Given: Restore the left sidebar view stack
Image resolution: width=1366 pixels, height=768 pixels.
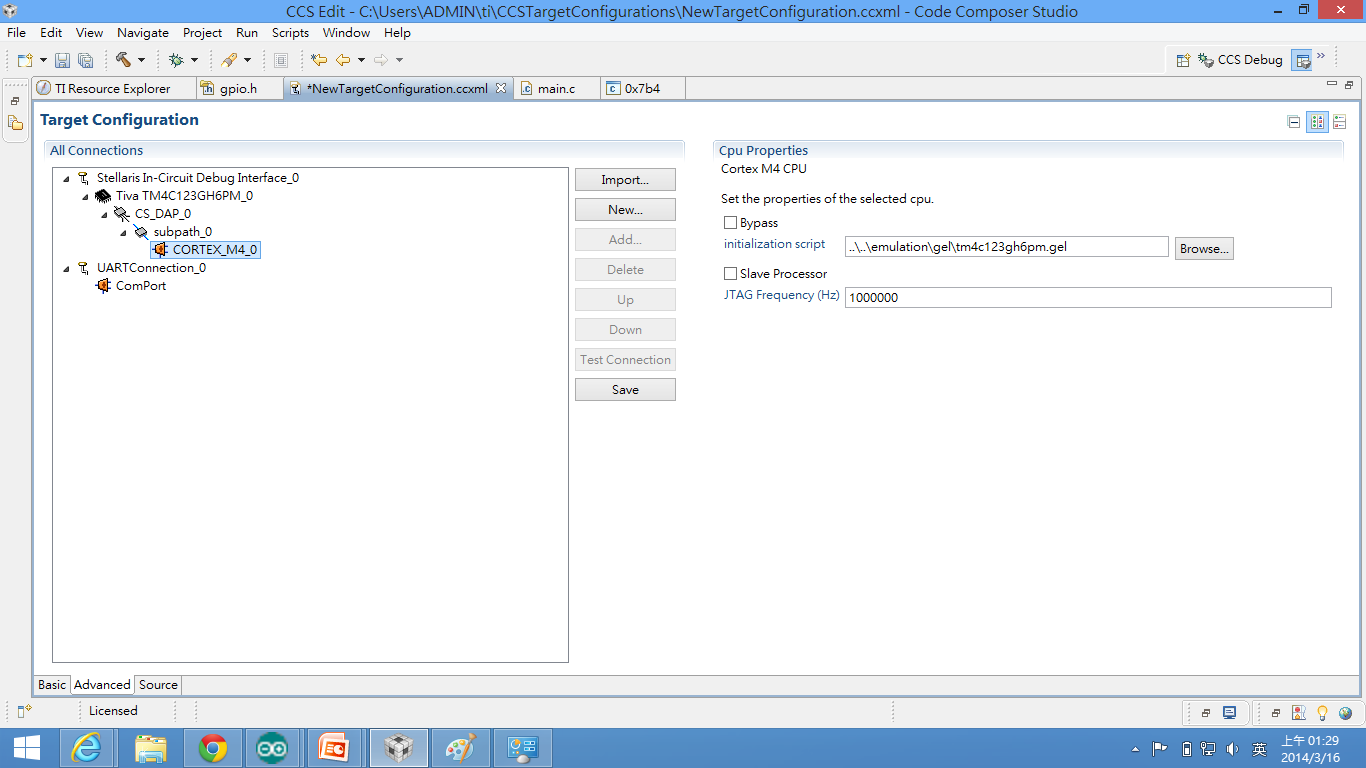Looking at the screenshot, I should (15, 101).
